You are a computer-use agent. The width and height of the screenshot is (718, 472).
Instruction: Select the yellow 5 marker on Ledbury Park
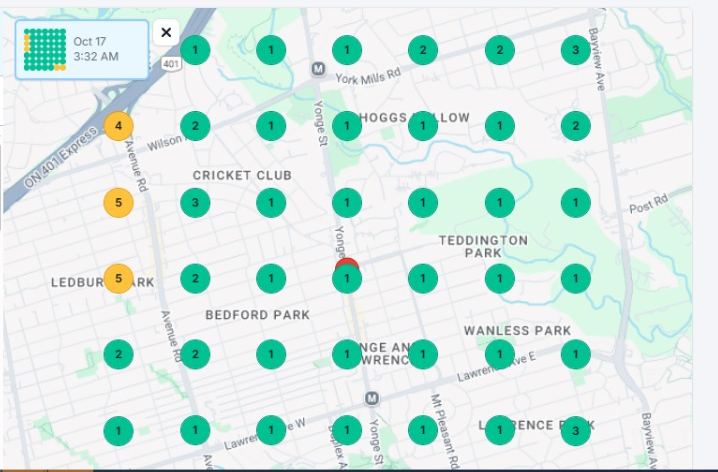(119, 278)
